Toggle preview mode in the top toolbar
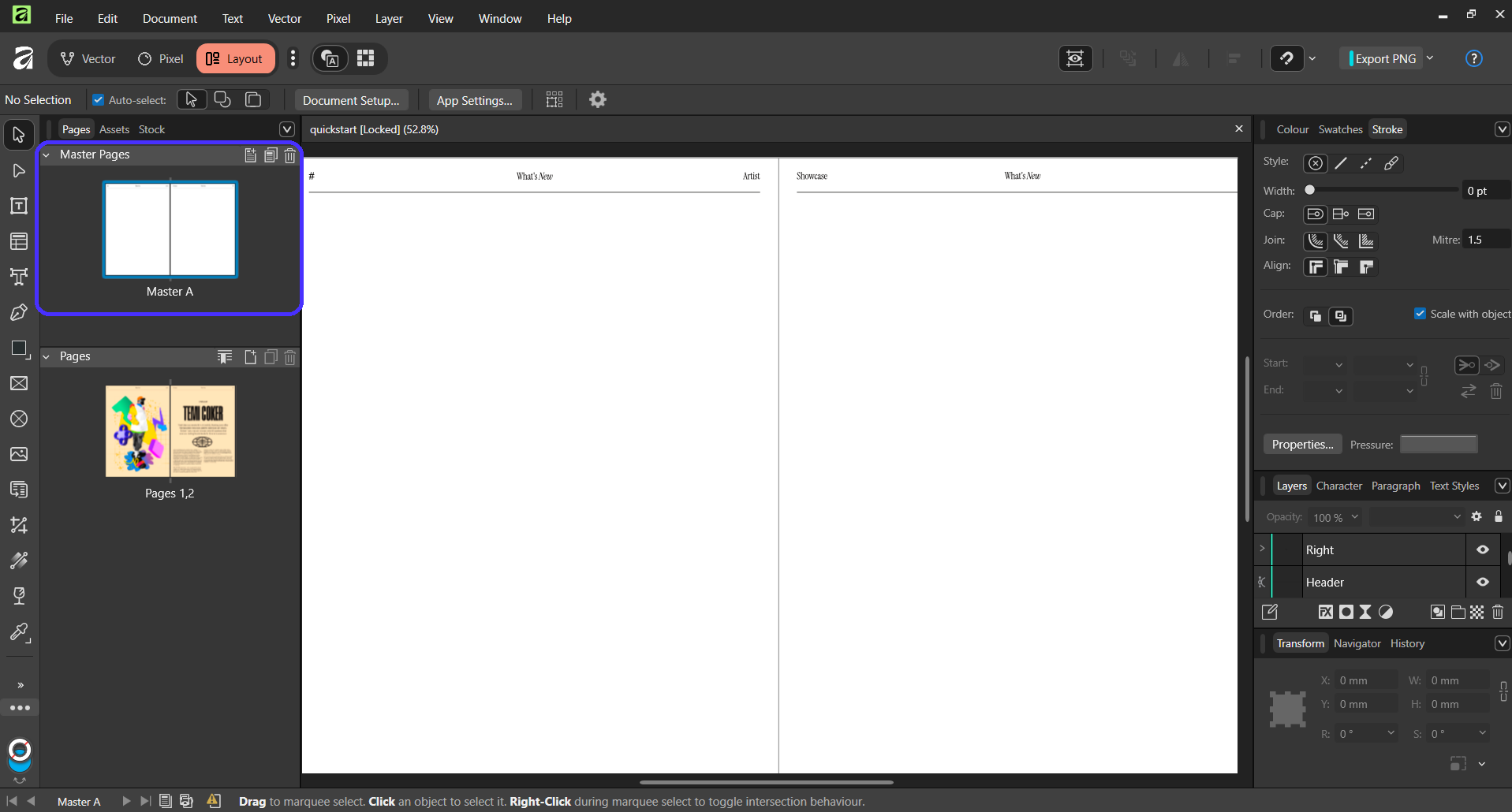The width and height of the screenshot is (1512, 812). [1075, 58]
